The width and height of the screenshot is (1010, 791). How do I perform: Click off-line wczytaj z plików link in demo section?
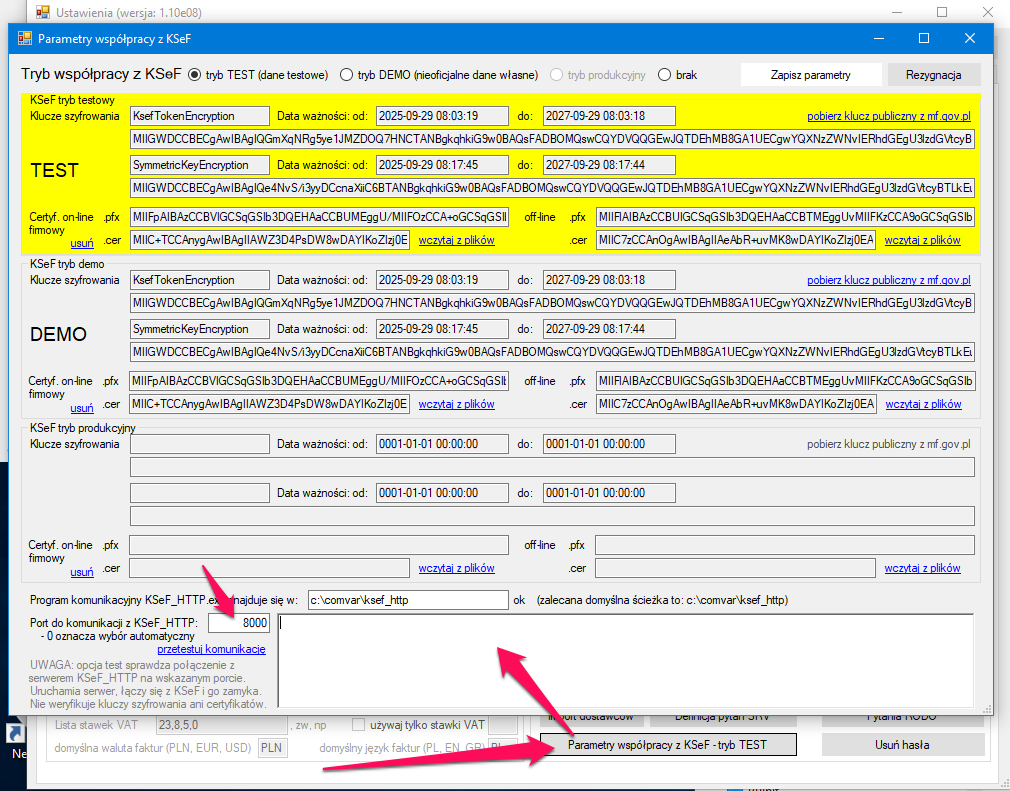click(922, 404)
